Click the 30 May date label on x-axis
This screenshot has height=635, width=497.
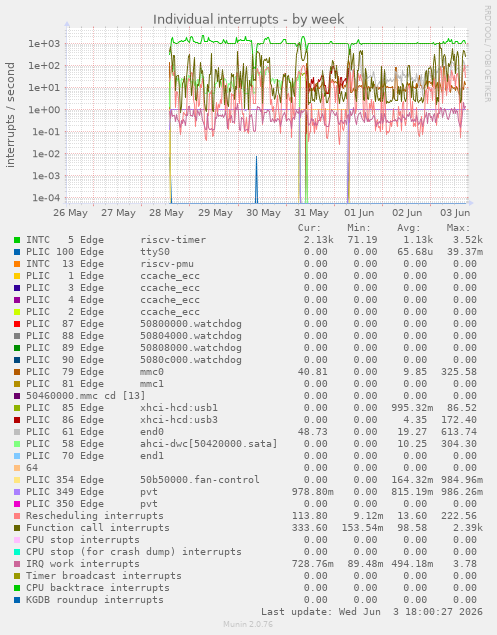pos(263,213)
